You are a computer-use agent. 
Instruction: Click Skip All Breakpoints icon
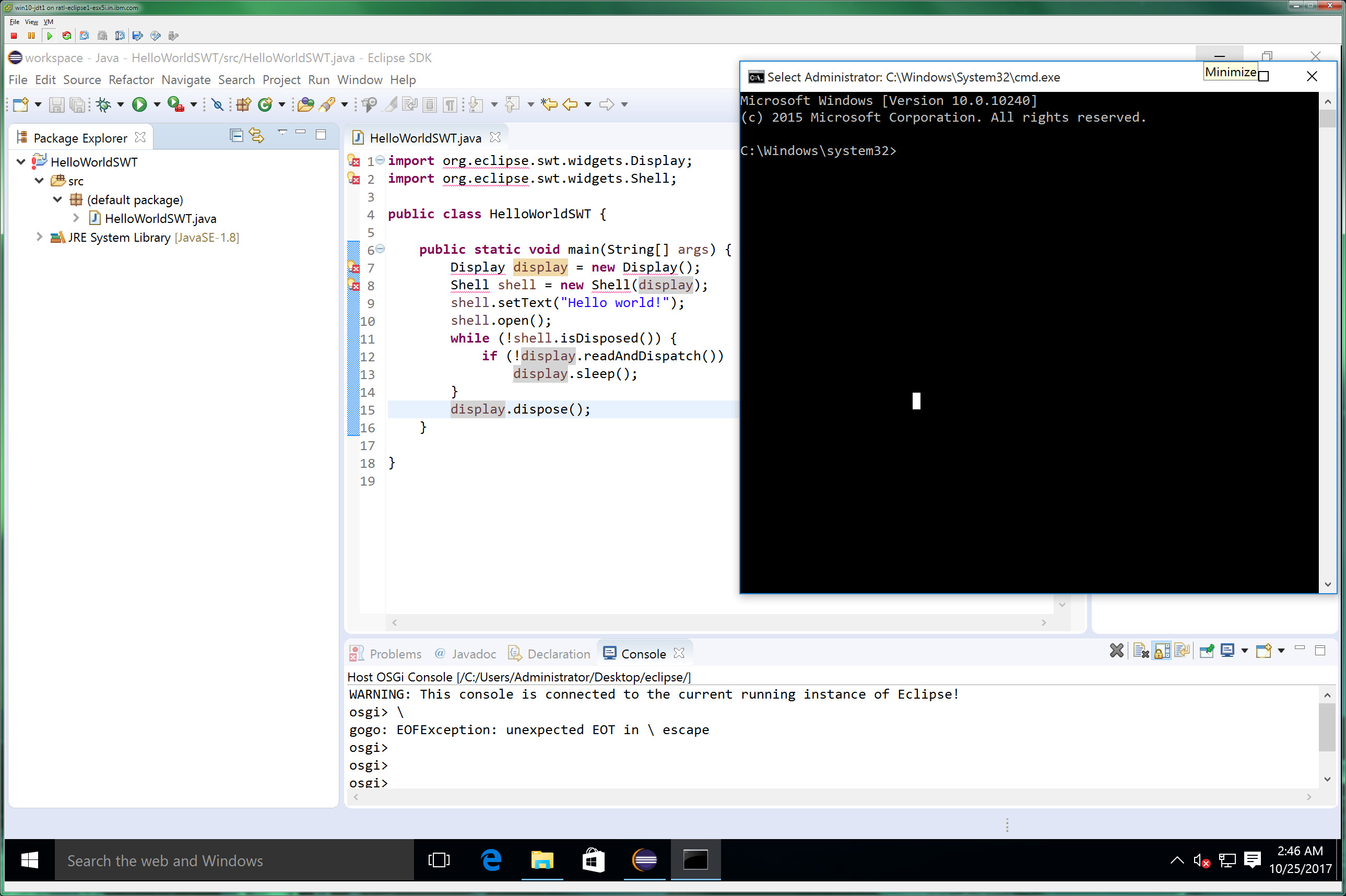217,104
